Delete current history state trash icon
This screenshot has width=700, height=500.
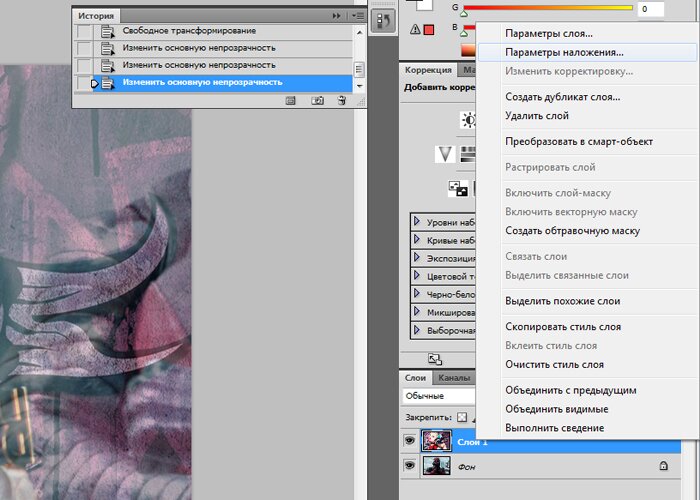(342, 100)
